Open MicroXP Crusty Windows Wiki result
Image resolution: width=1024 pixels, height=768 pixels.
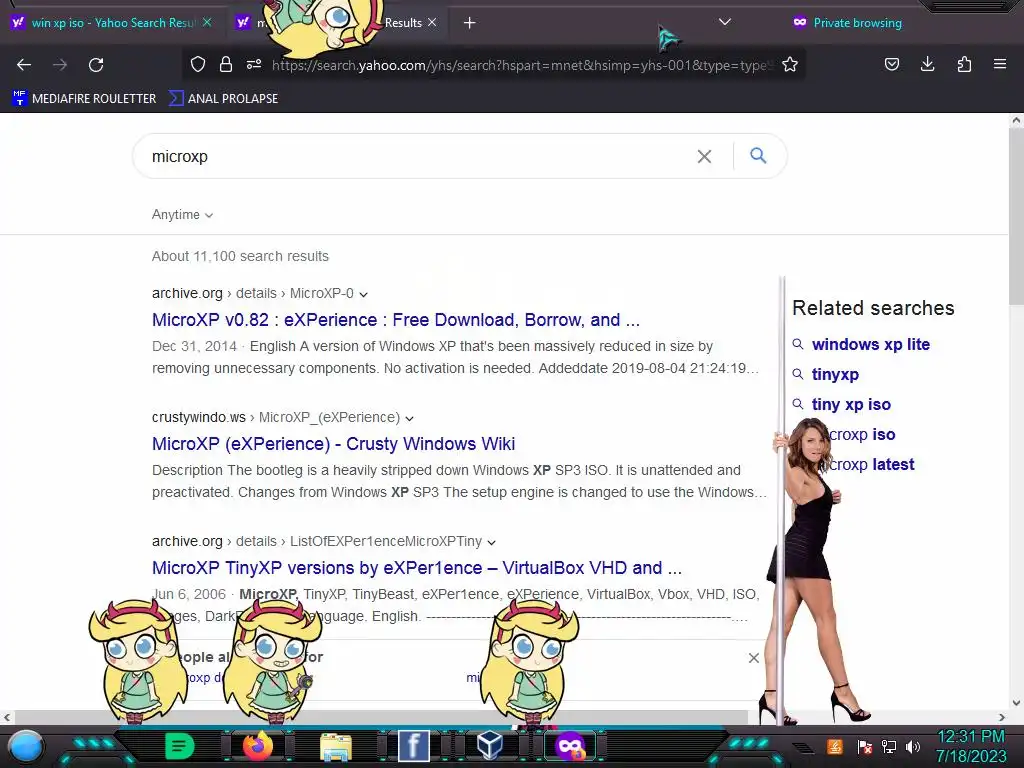(333, 444)
